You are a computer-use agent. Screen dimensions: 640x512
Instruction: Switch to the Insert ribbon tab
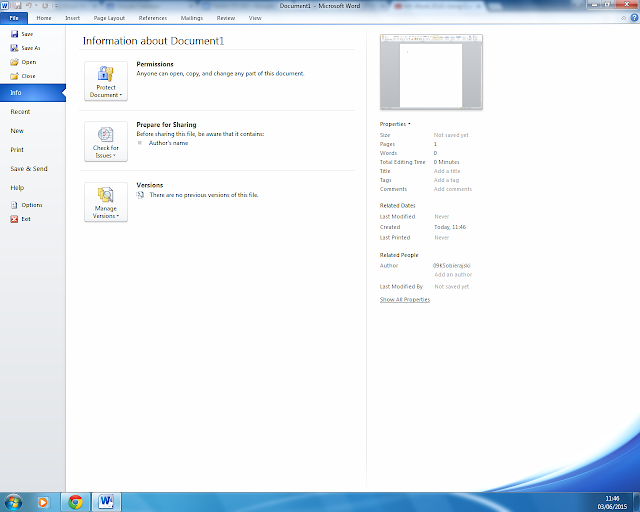pyautogui.click(x=73, y=18)
